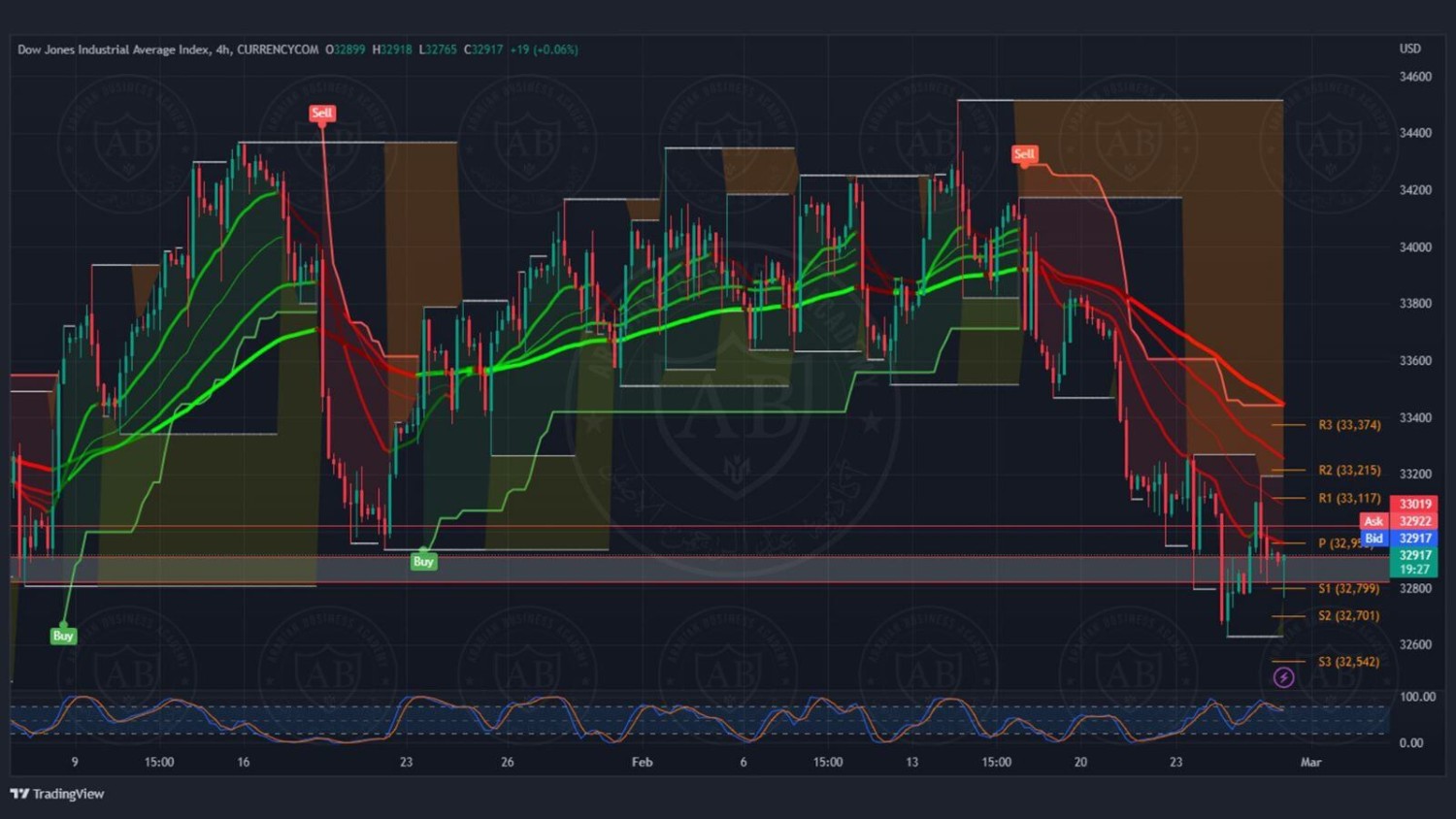Image resolution: width=1456 pixels, height=819 pixels.
Task: Click the 16 date label on time axis
Action: pos(243,762)
